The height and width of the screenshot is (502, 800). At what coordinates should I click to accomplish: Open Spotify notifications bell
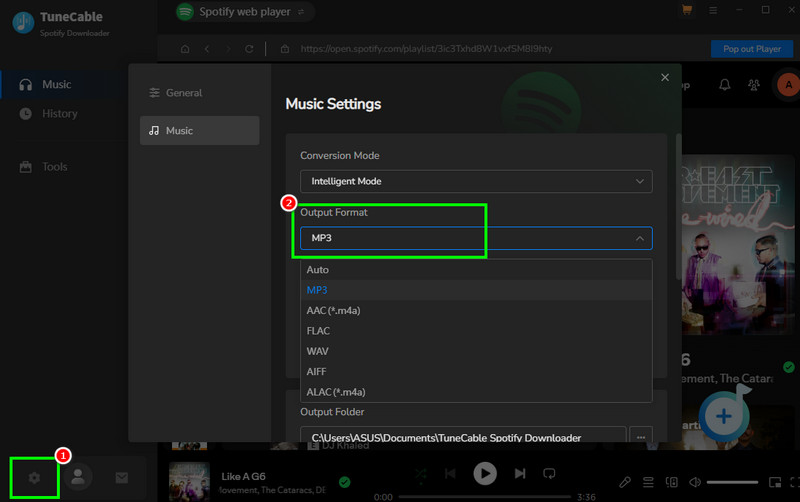(724, 85)
